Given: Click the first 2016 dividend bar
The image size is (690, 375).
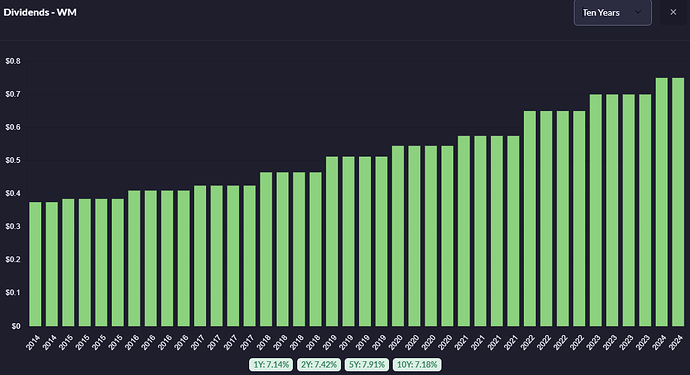Looking at the screenshot, I should tap(134, 258).
